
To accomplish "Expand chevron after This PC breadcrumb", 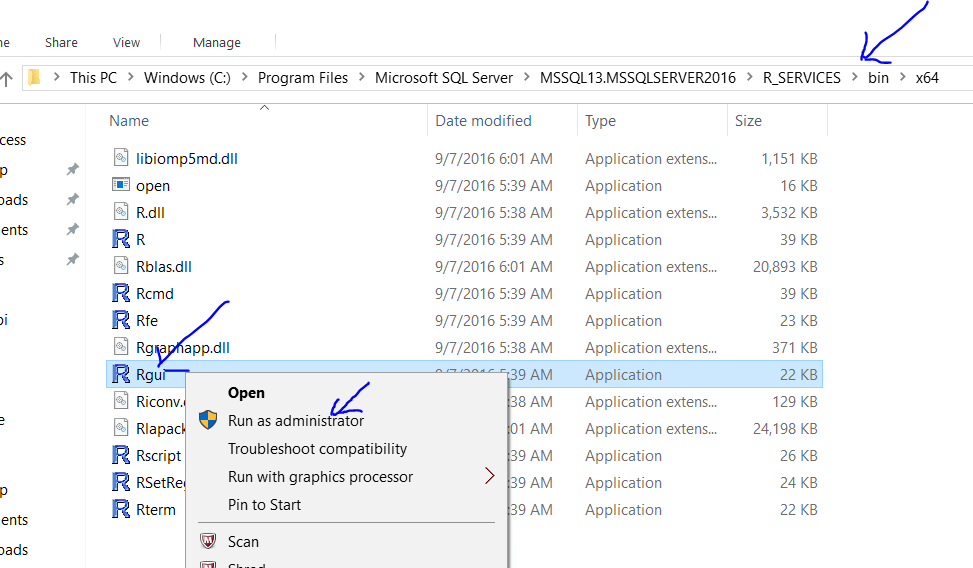I will [x=131, y=77].
